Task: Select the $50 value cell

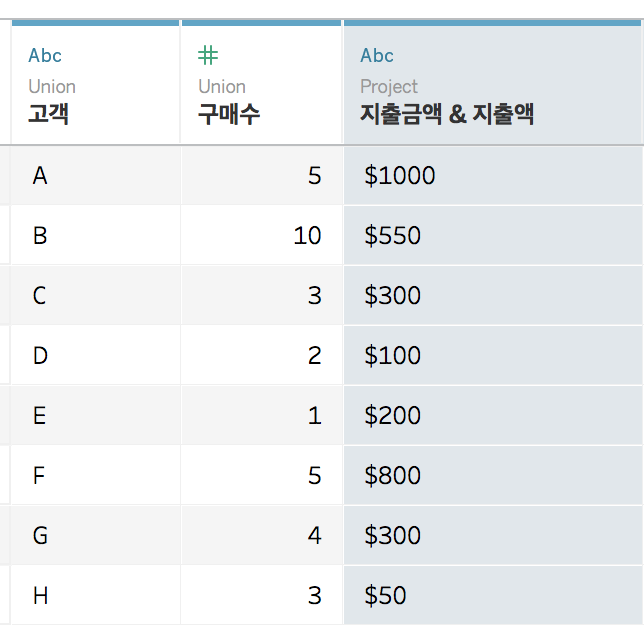Action: (492, 595)
